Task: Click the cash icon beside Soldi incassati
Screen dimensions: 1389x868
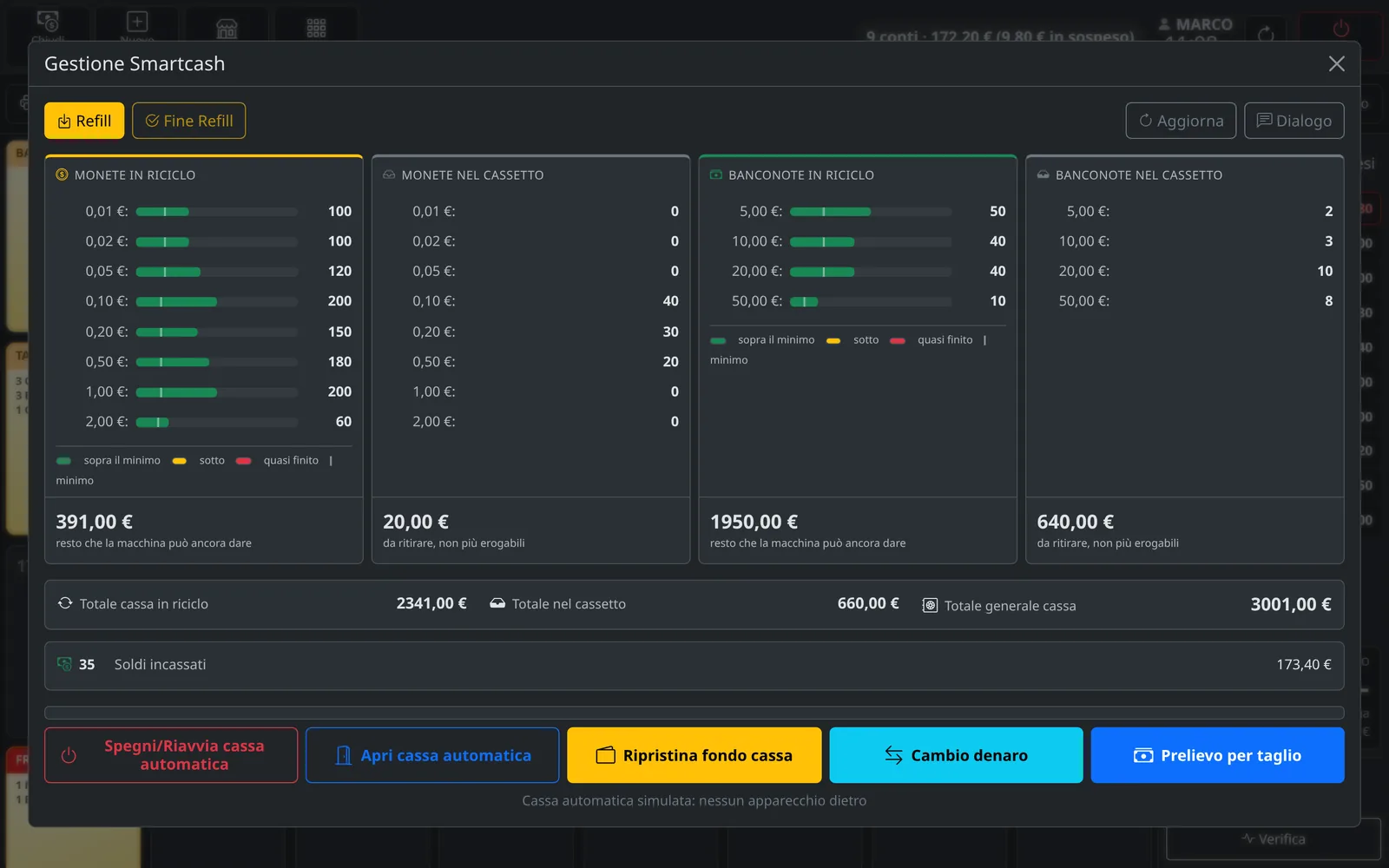Action: point(64,664)
